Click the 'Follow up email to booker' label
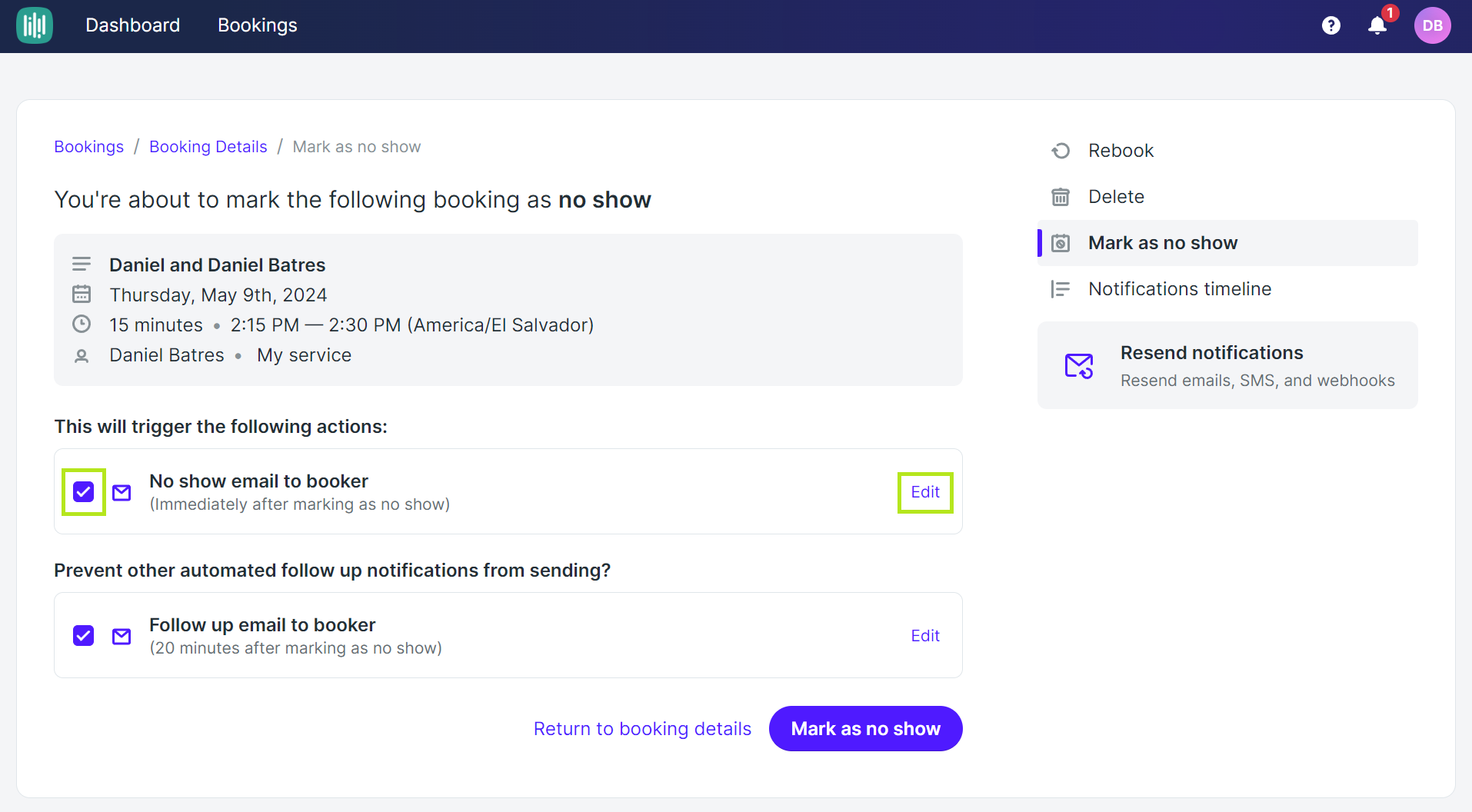 (x=262, y=625)
